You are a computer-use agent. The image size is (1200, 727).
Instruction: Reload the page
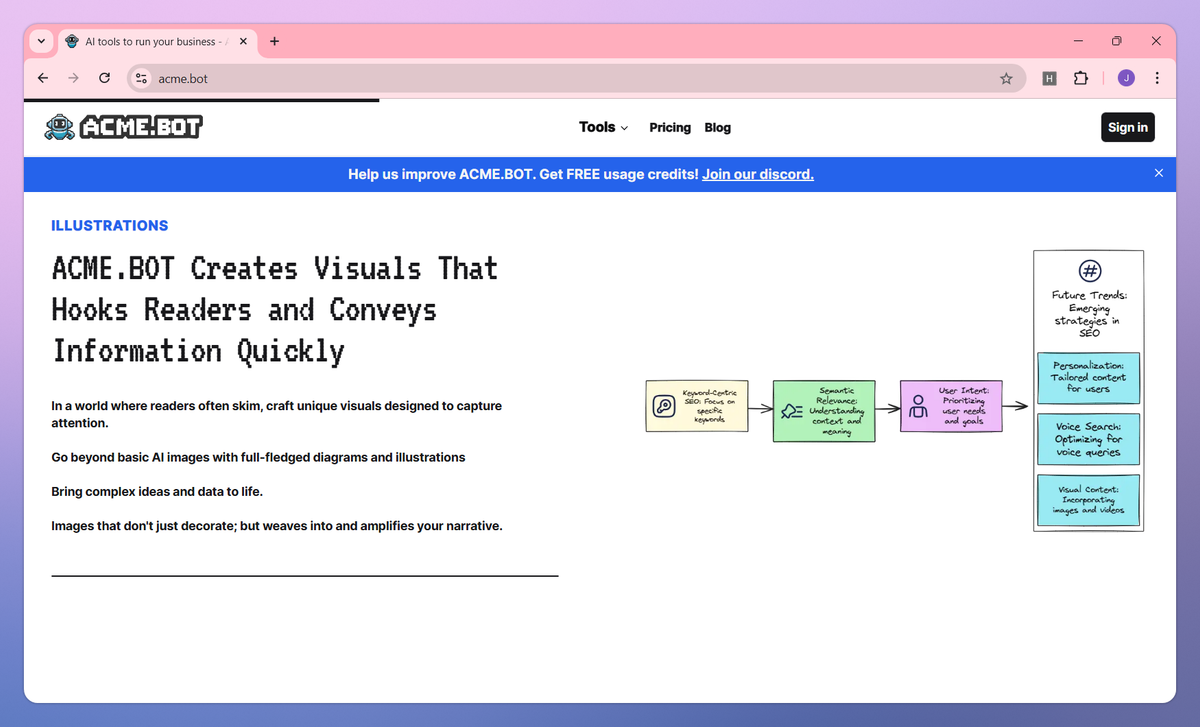104,78
